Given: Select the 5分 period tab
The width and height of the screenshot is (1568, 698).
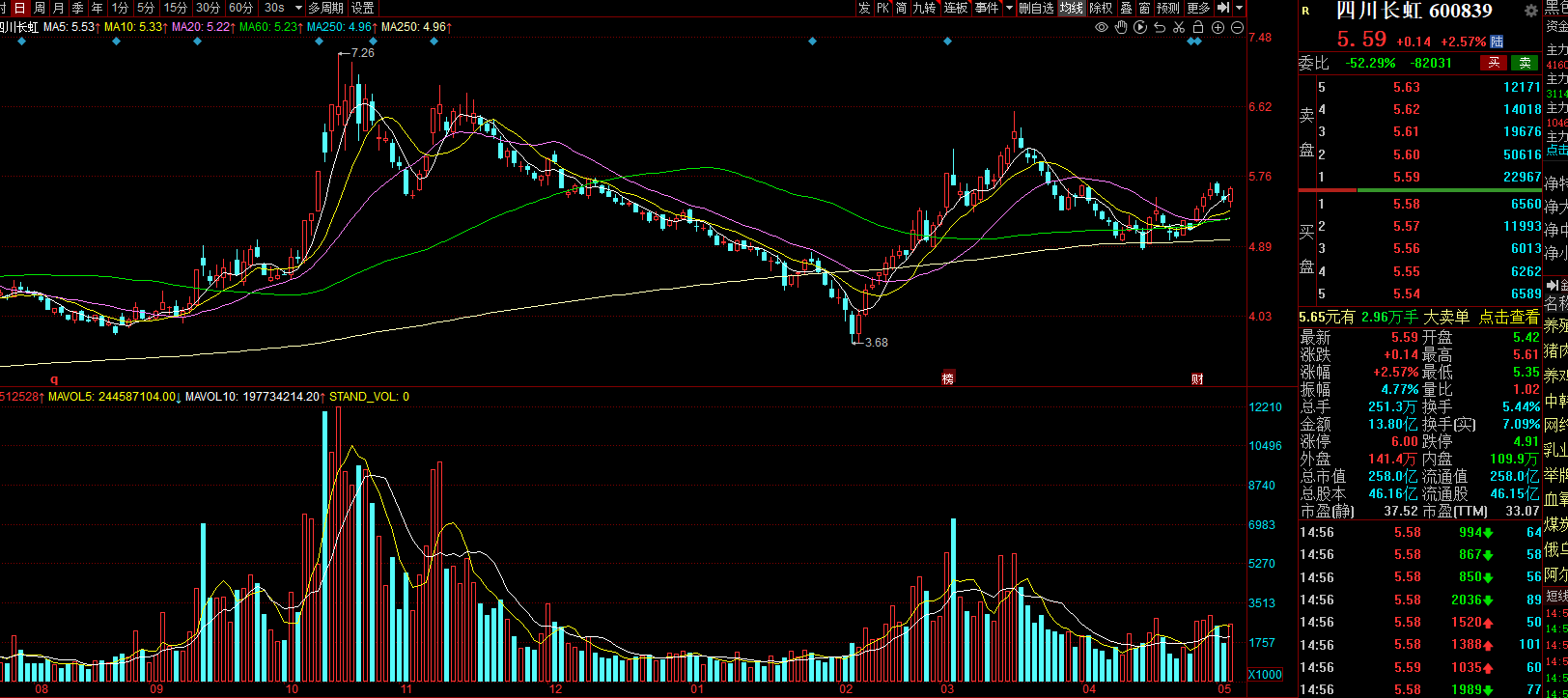Looking at the screenshot, I should tap(146, 8).
